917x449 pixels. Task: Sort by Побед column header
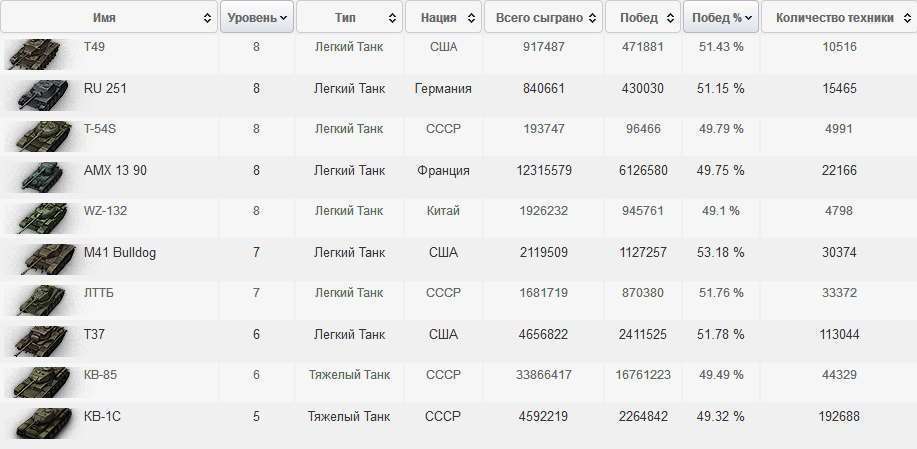pos(642,17)
